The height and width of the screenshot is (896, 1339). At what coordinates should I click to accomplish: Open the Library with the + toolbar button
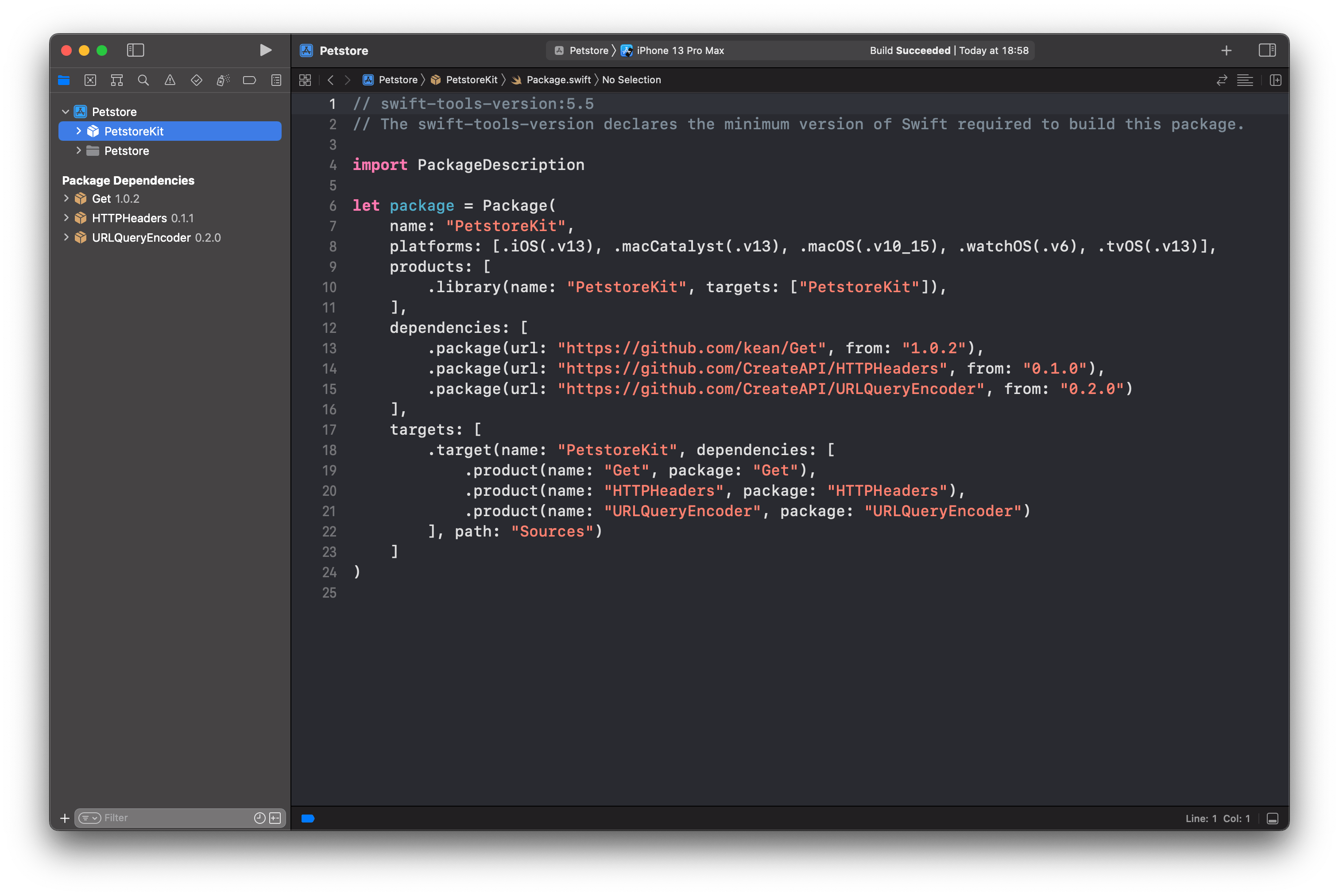[x=1227, y=50]
